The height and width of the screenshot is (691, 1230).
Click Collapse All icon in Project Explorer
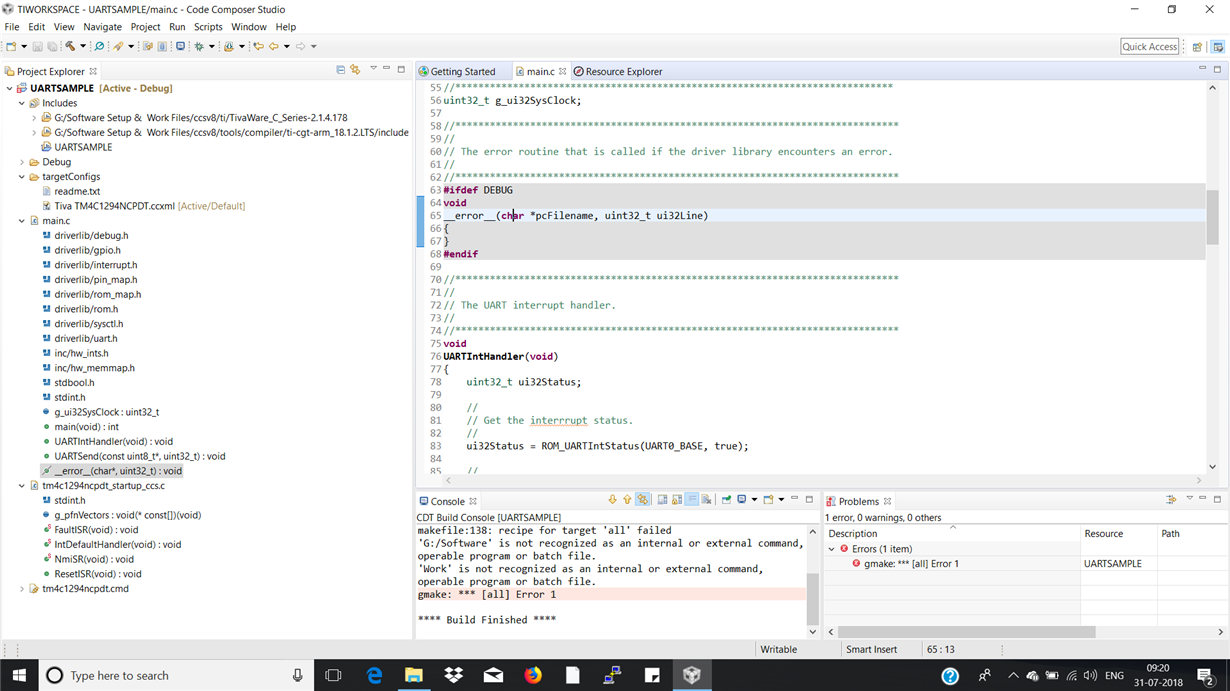pos(340,70)
